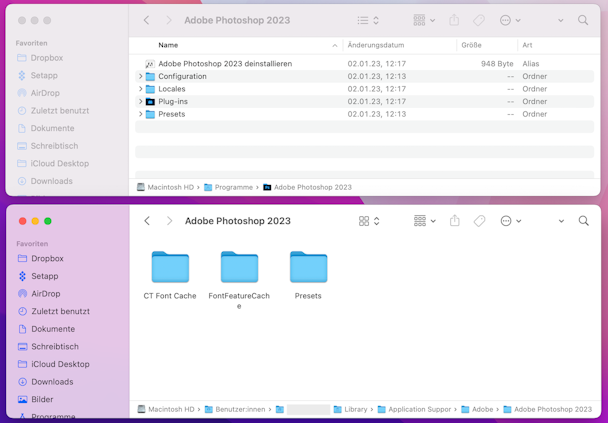Select the Presets row in top window
608x423 pixels.
click(x=364, y=114)
